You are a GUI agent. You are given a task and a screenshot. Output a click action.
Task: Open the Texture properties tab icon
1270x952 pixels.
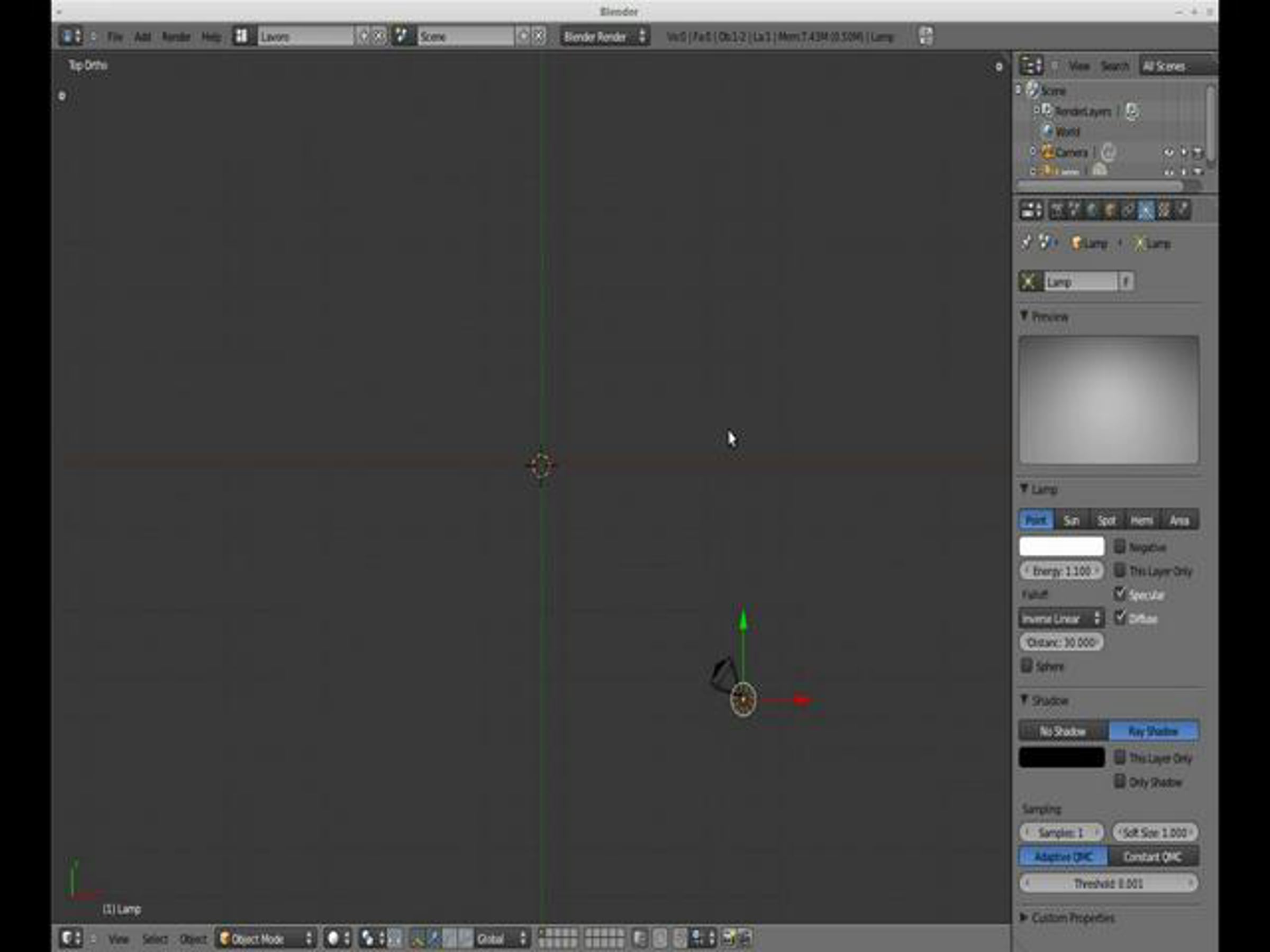pyautogui.click(x=1164, y=210)
